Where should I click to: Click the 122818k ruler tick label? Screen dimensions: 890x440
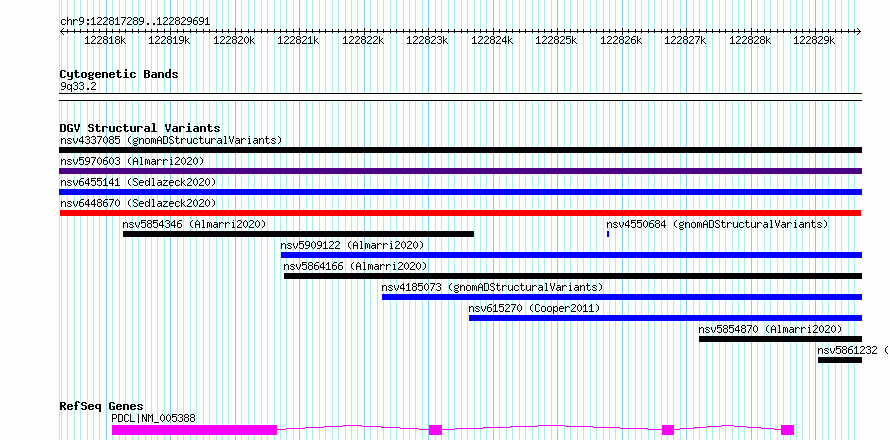[x=106, y=41]
